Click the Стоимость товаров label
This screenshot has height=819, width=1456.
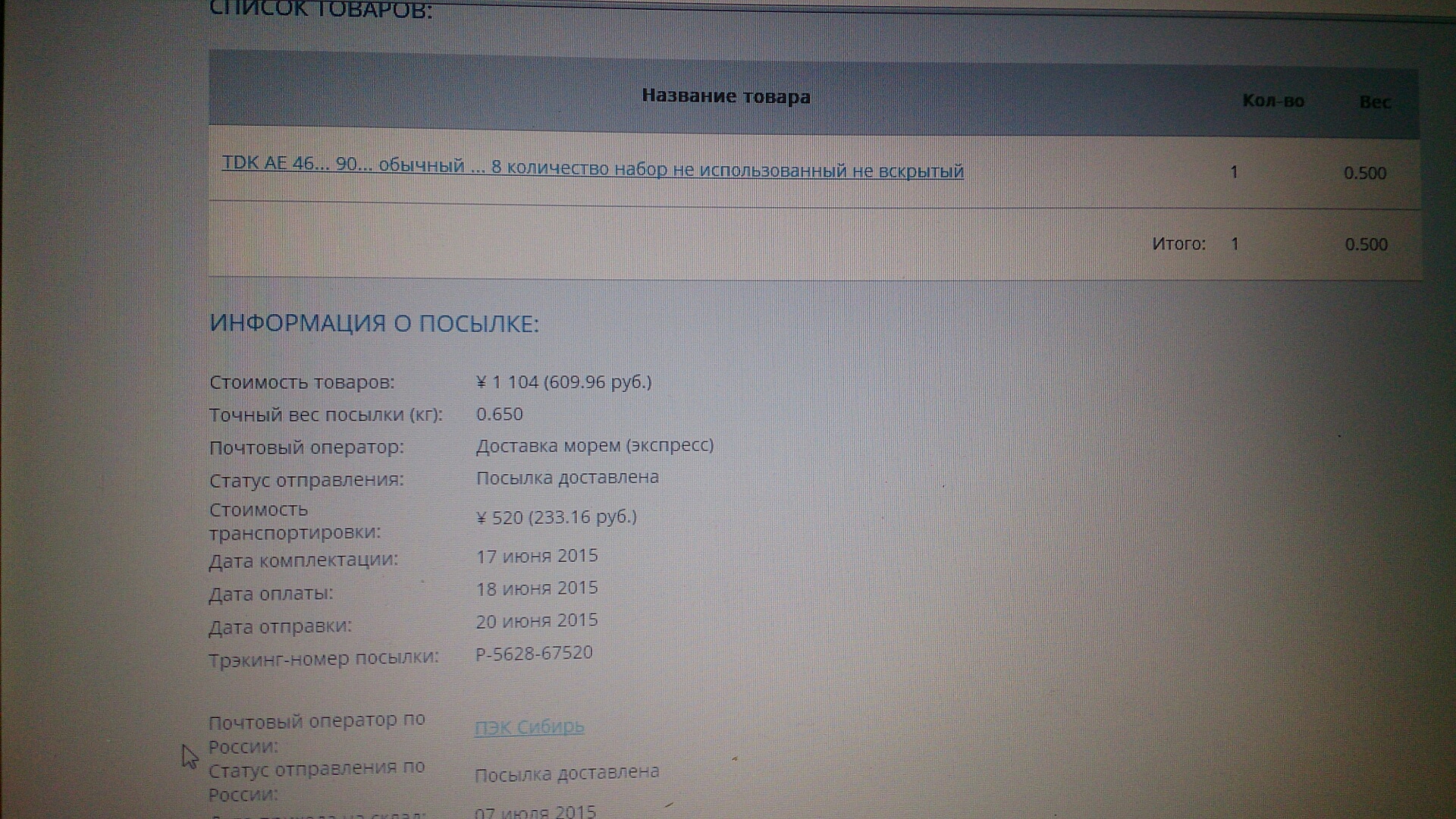(302, 382)
